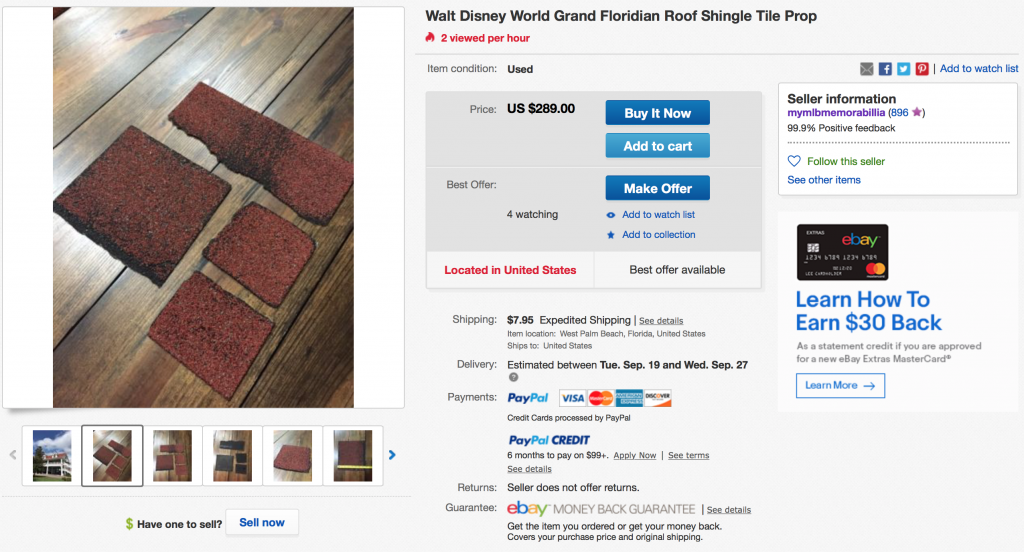Open shipping See details link
This screenshot has height=552, width=1024.
click(661, 321)
